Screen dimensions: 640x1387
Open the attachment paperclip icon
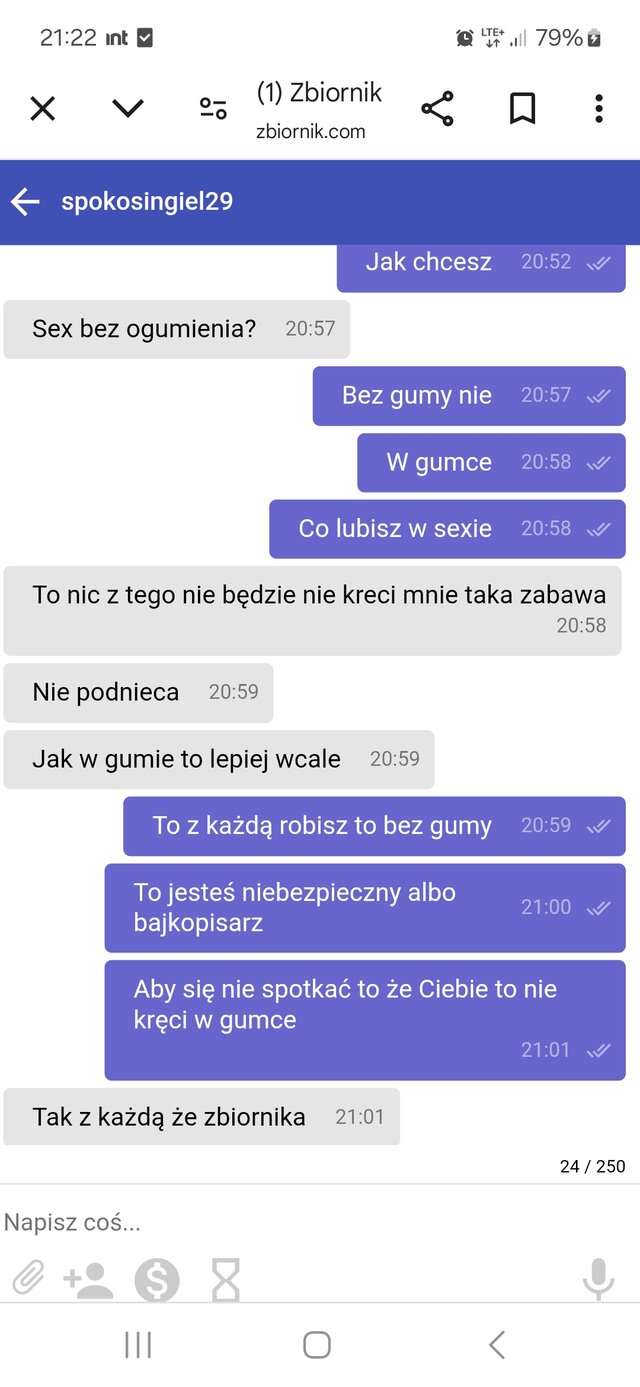(28, 1279)
